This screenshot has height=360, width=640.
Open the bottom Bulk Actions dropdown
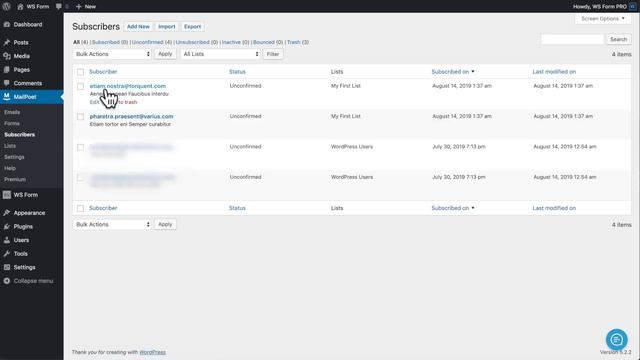click(112, 224)
